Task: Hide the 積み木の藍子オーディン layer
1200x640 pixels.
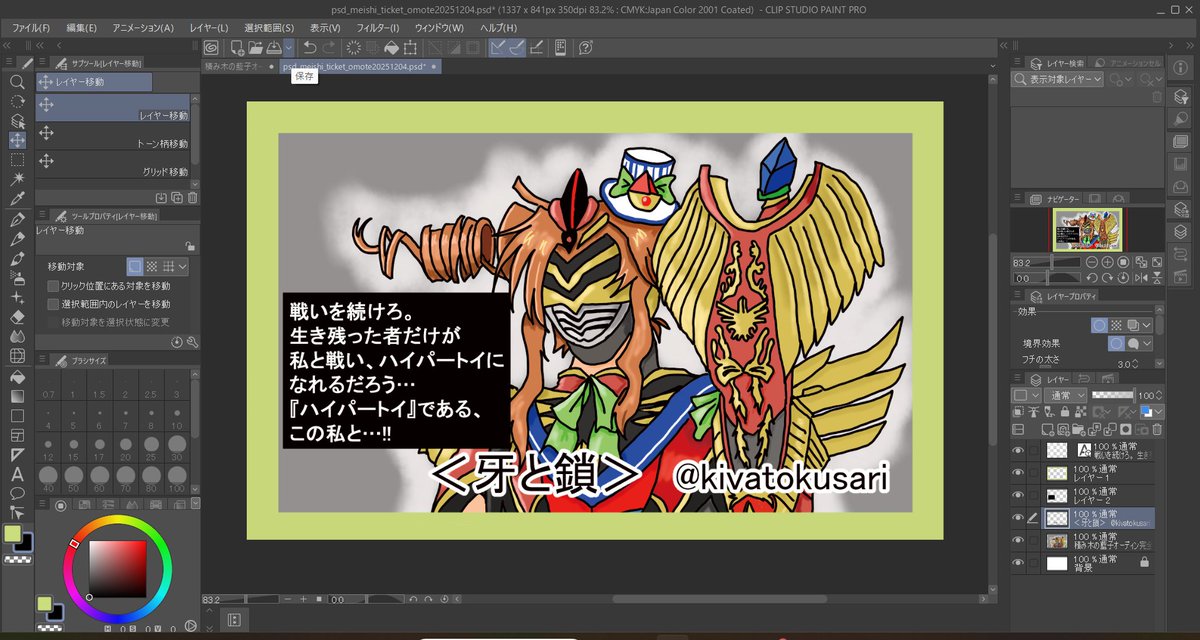Action: point(1018,540)
